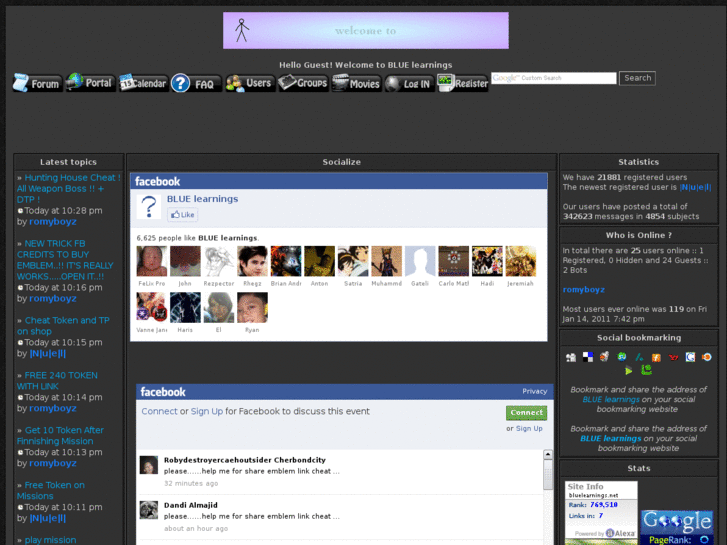The width and height of the screenshot is (727, 545).
Task: Open the Forum navigation button
Action: (37, 83)
